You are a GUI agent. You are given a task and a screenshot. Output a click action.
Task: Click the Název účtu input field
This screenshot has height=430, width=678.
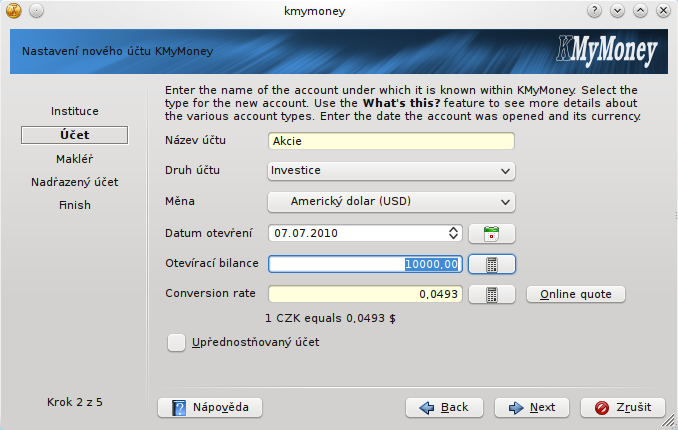click(391, 141)
